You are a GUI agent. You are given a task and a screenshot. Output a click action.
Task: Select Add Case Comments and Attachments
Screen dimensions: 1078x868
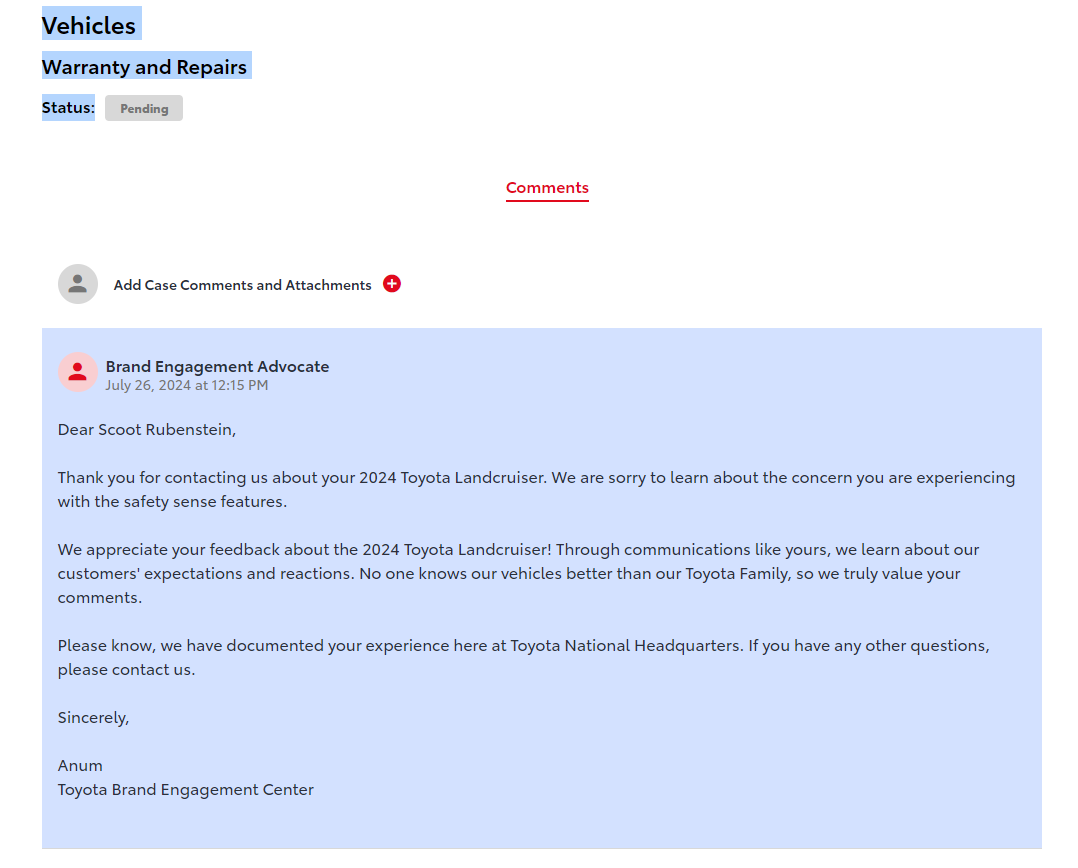(x=243, y=285)
